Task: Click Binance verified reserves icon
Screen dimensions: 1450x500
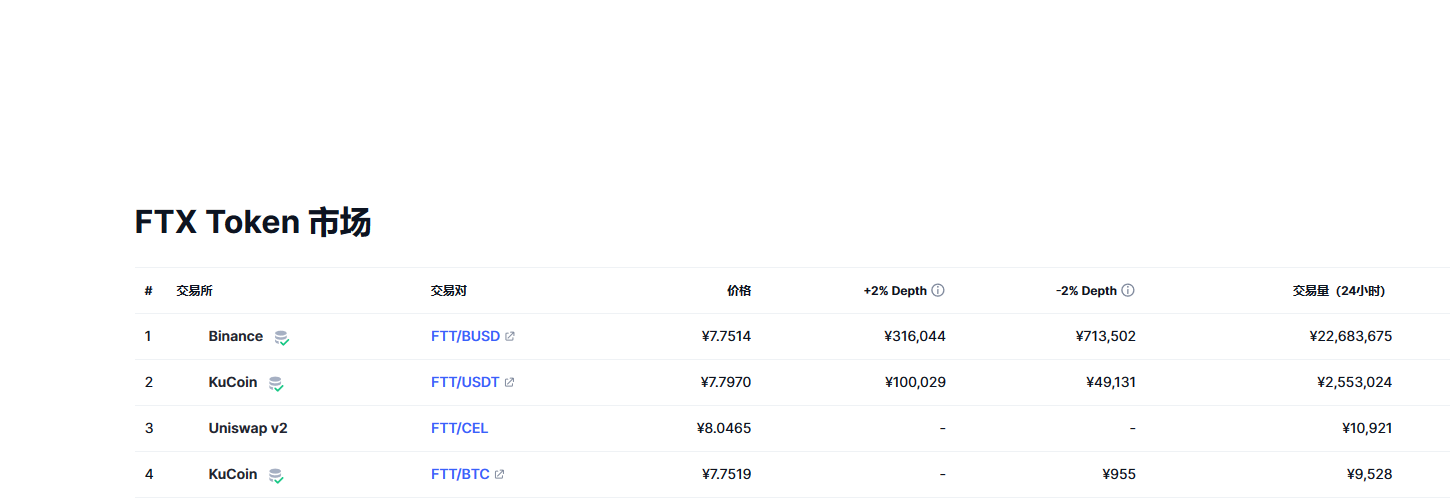Action: coord(282,338)
